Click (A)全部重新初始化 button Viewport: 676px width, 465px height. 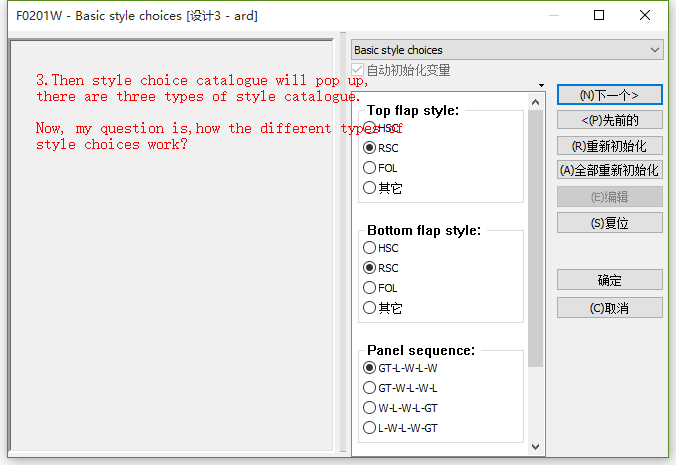pos(609,170)
